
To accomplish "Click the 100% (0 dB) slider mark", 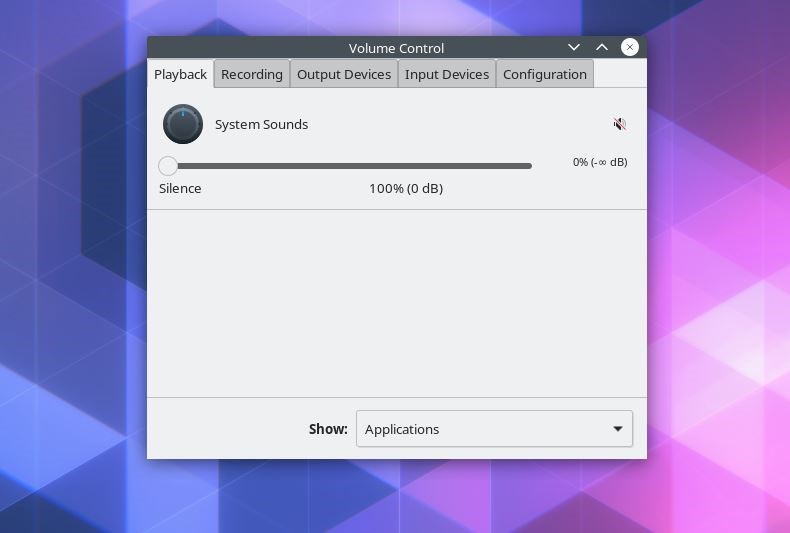I will [406, 188].
